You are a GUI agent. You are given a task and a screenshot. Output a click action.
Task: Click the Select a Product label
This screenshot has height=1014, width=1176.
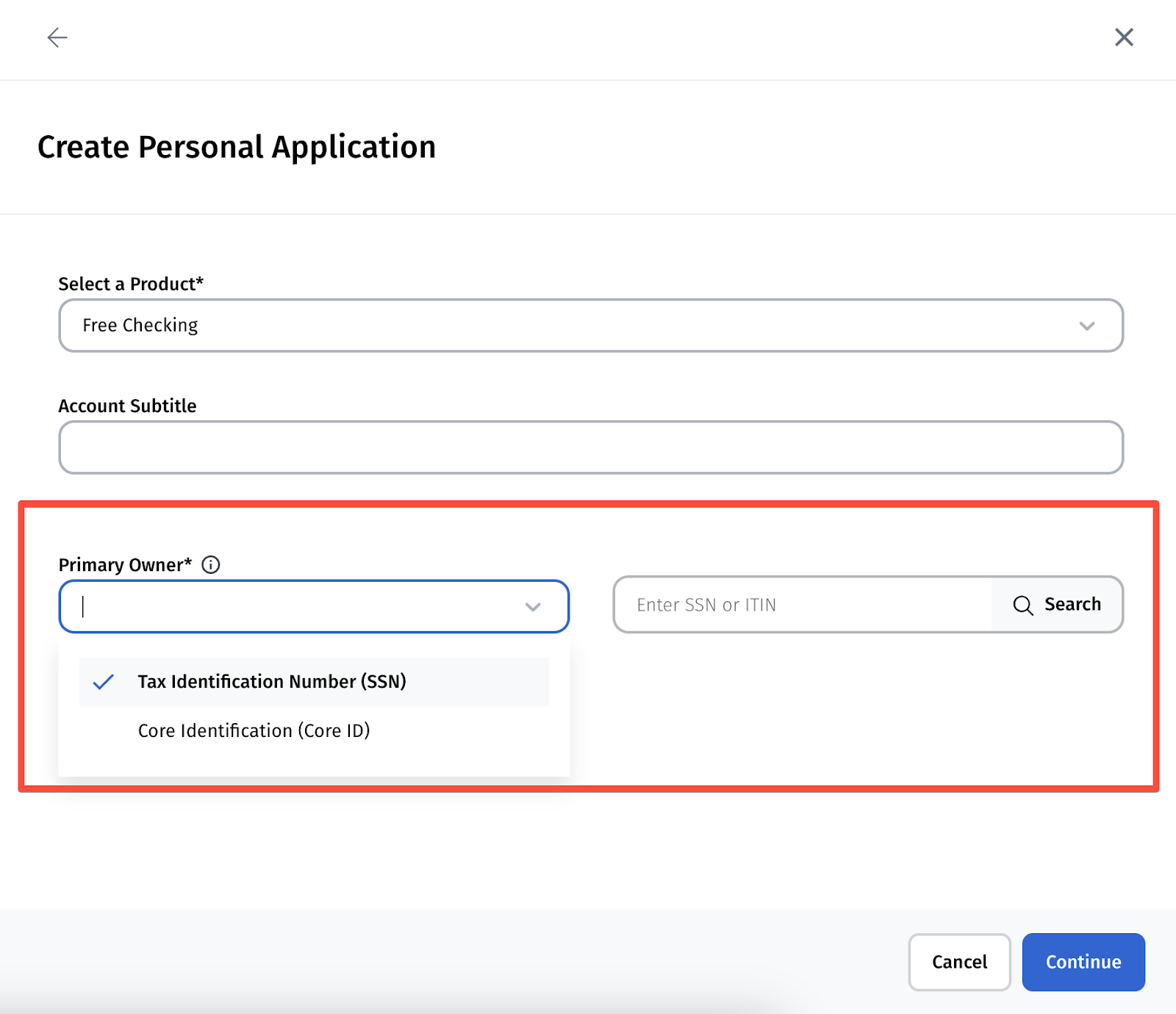coord(130,284)
